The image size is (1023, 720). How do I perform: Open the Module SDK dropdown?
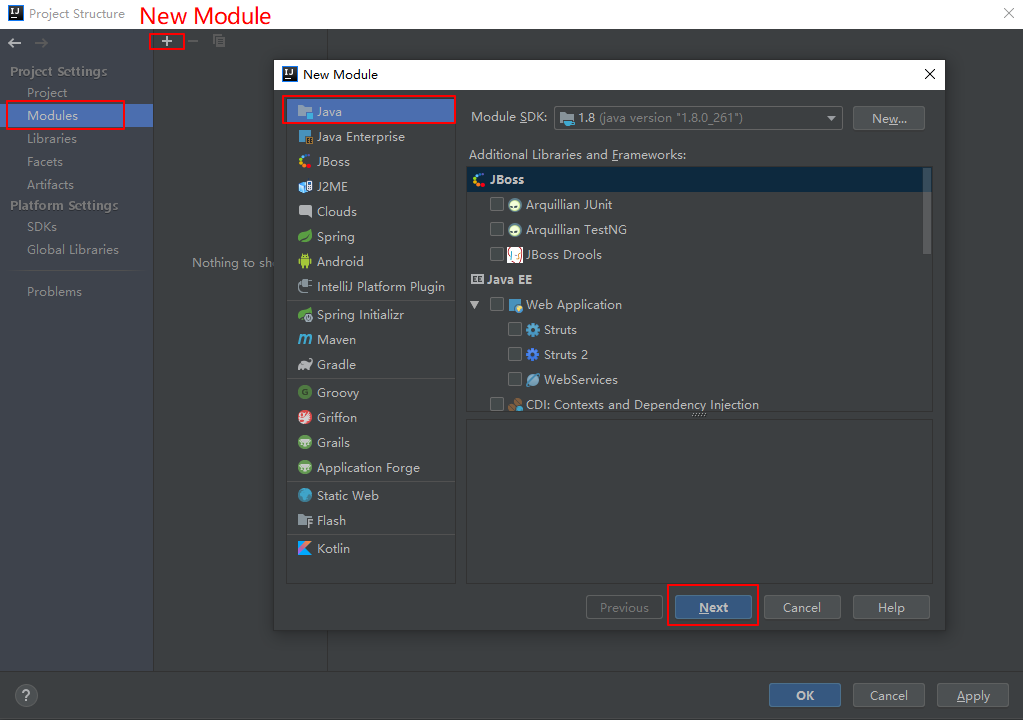point(698,118)
